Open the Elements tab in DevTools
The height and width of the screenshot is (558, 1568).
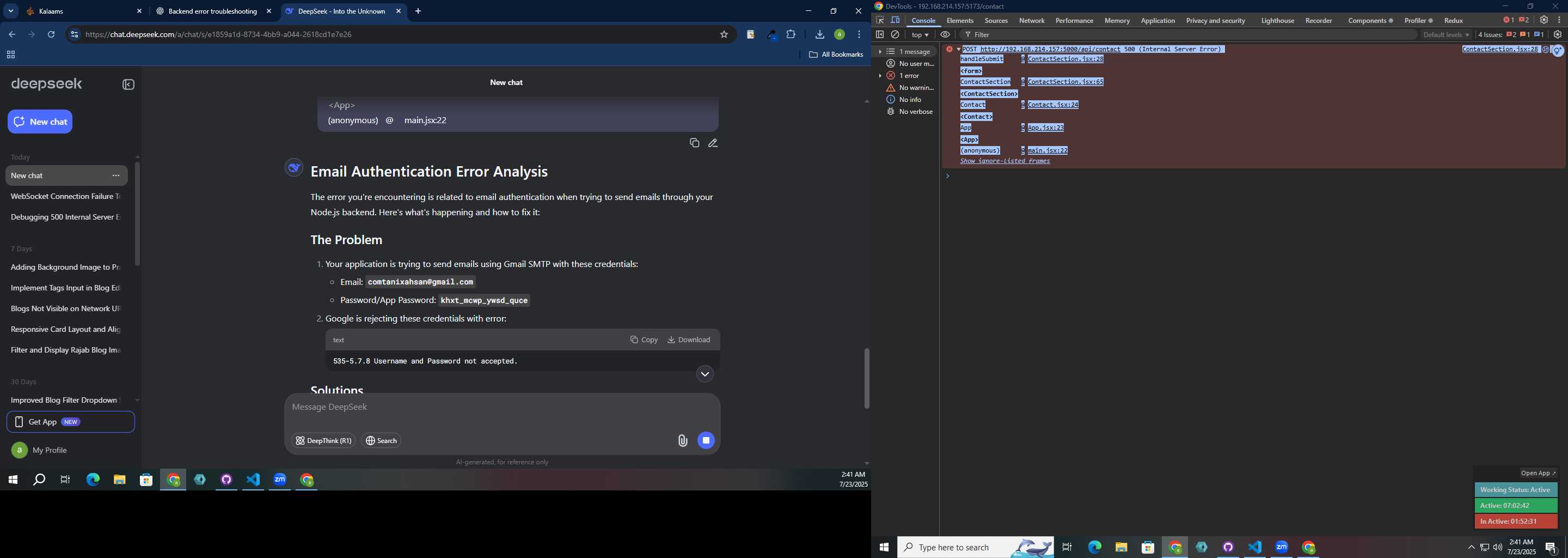960,21
